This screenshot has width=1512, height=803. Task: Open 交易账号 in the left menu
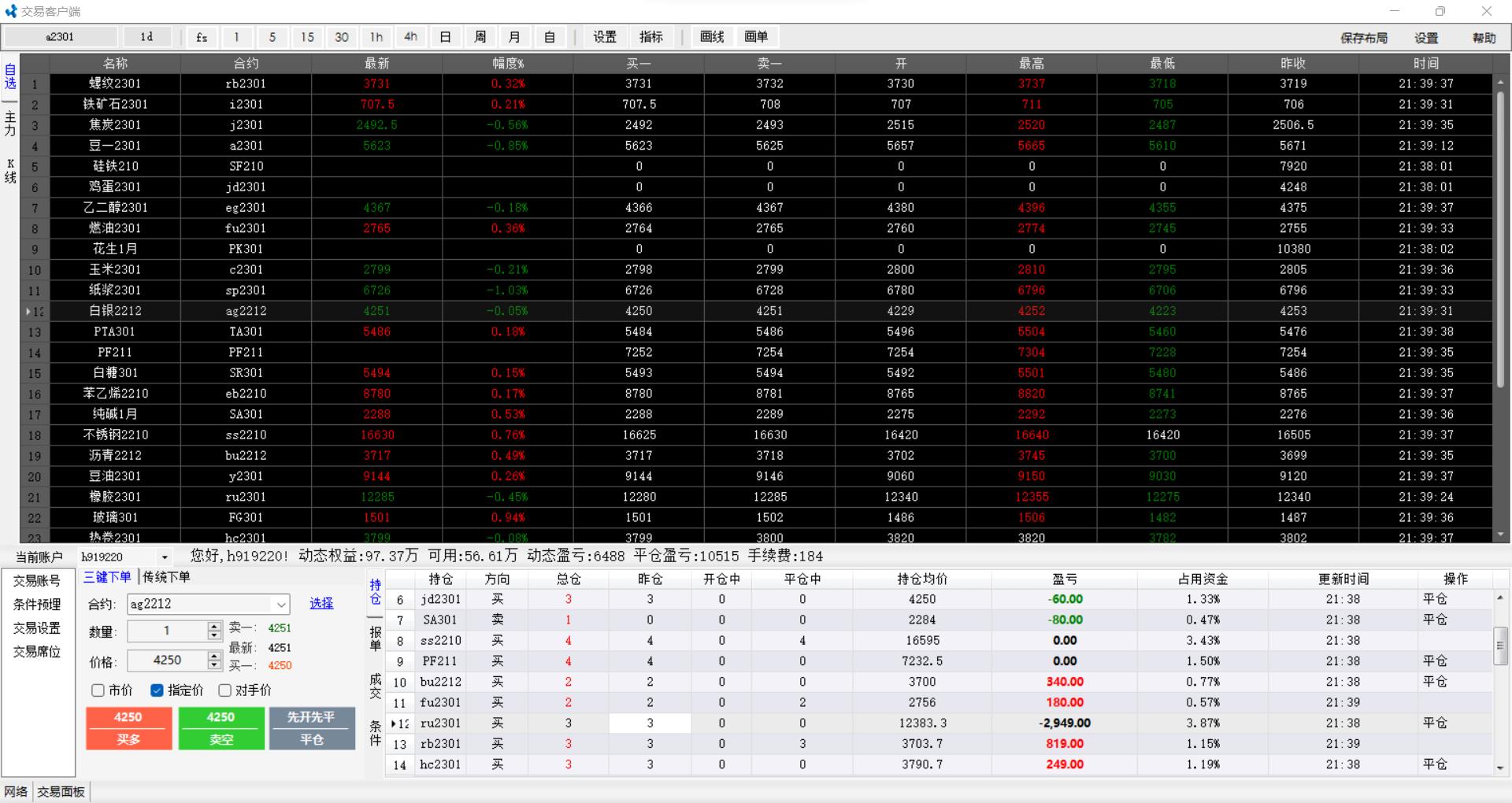(37, 581)
